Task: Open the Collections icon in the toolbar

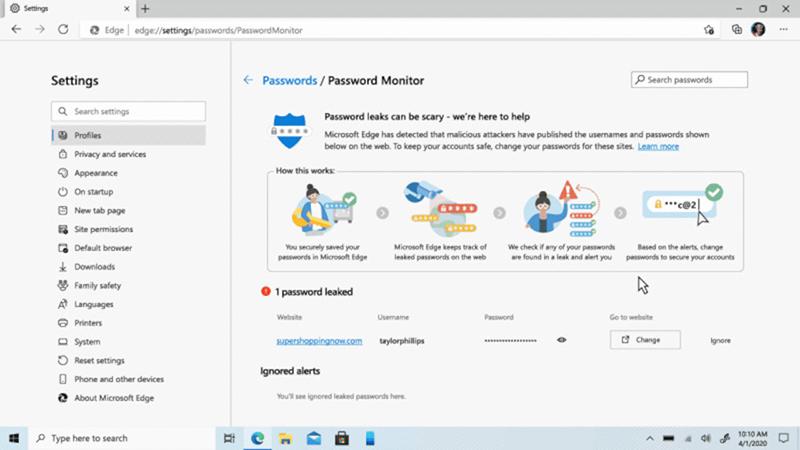Action: tap(737, 30)
